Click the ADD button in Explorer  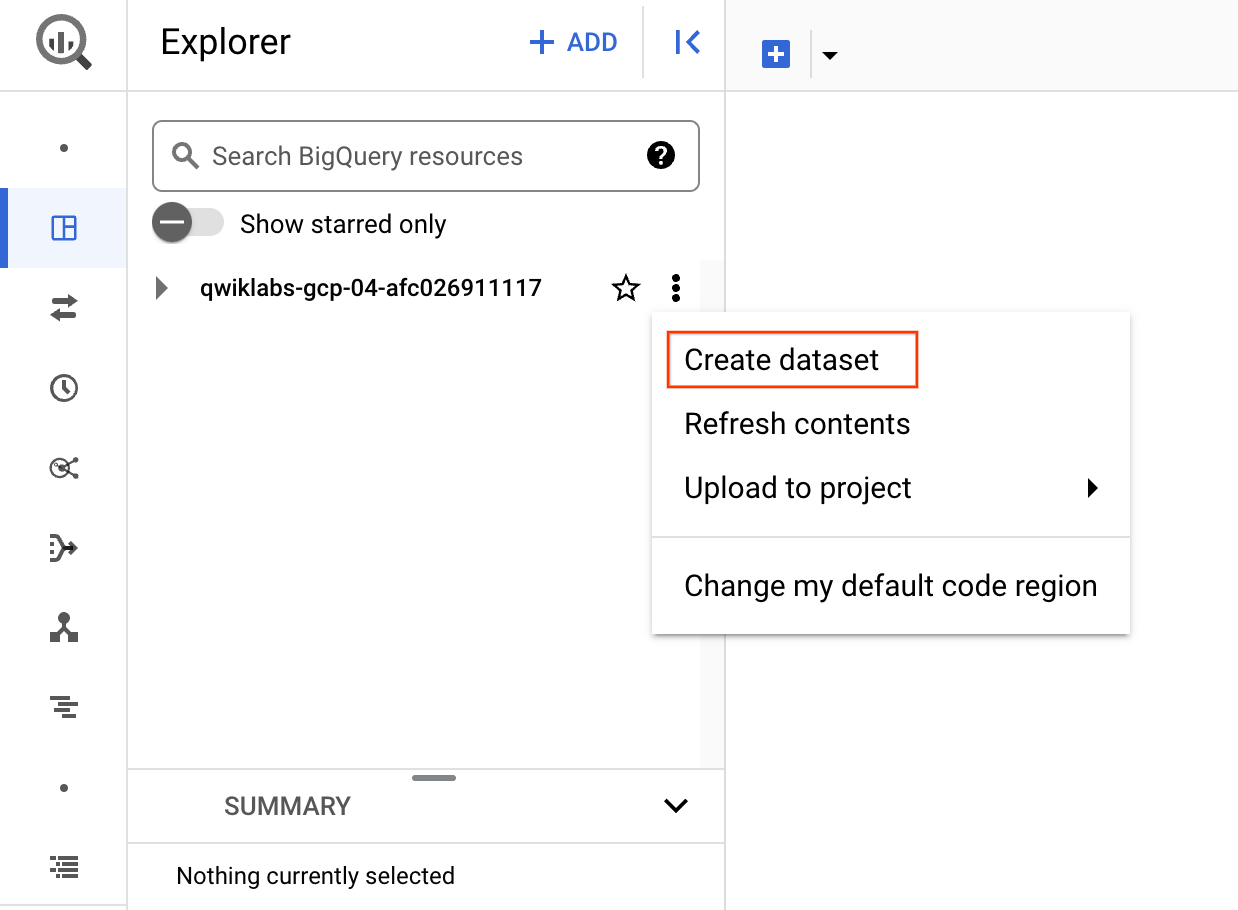point(573,42)
